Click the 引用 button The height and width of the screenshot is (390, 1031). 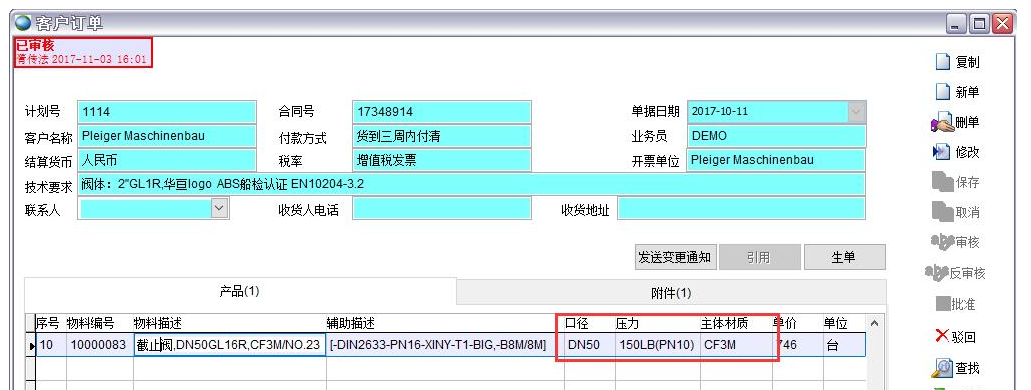[x=759, y=257]
